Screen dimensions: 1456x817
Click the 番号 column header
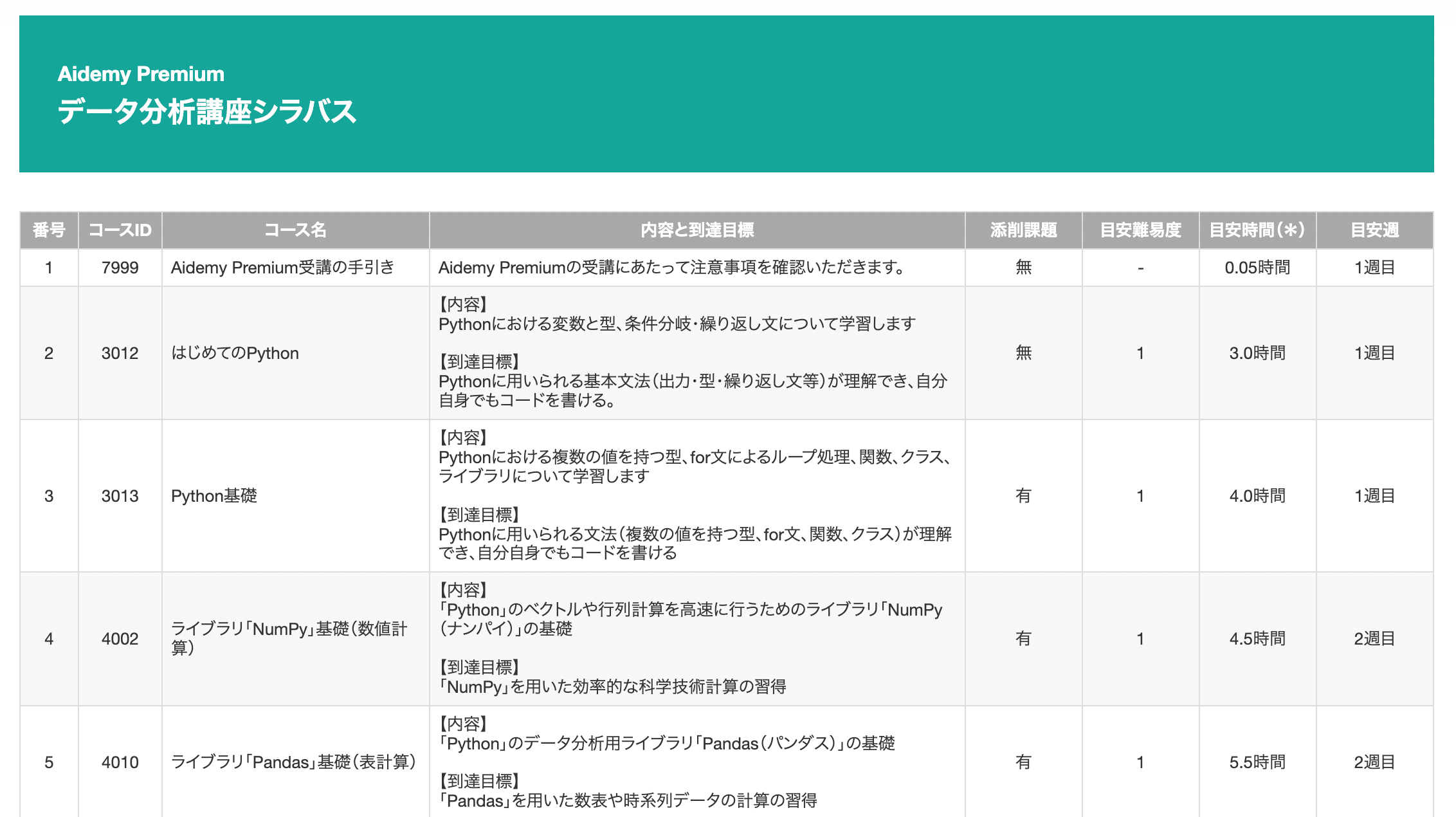click(49, 230)
